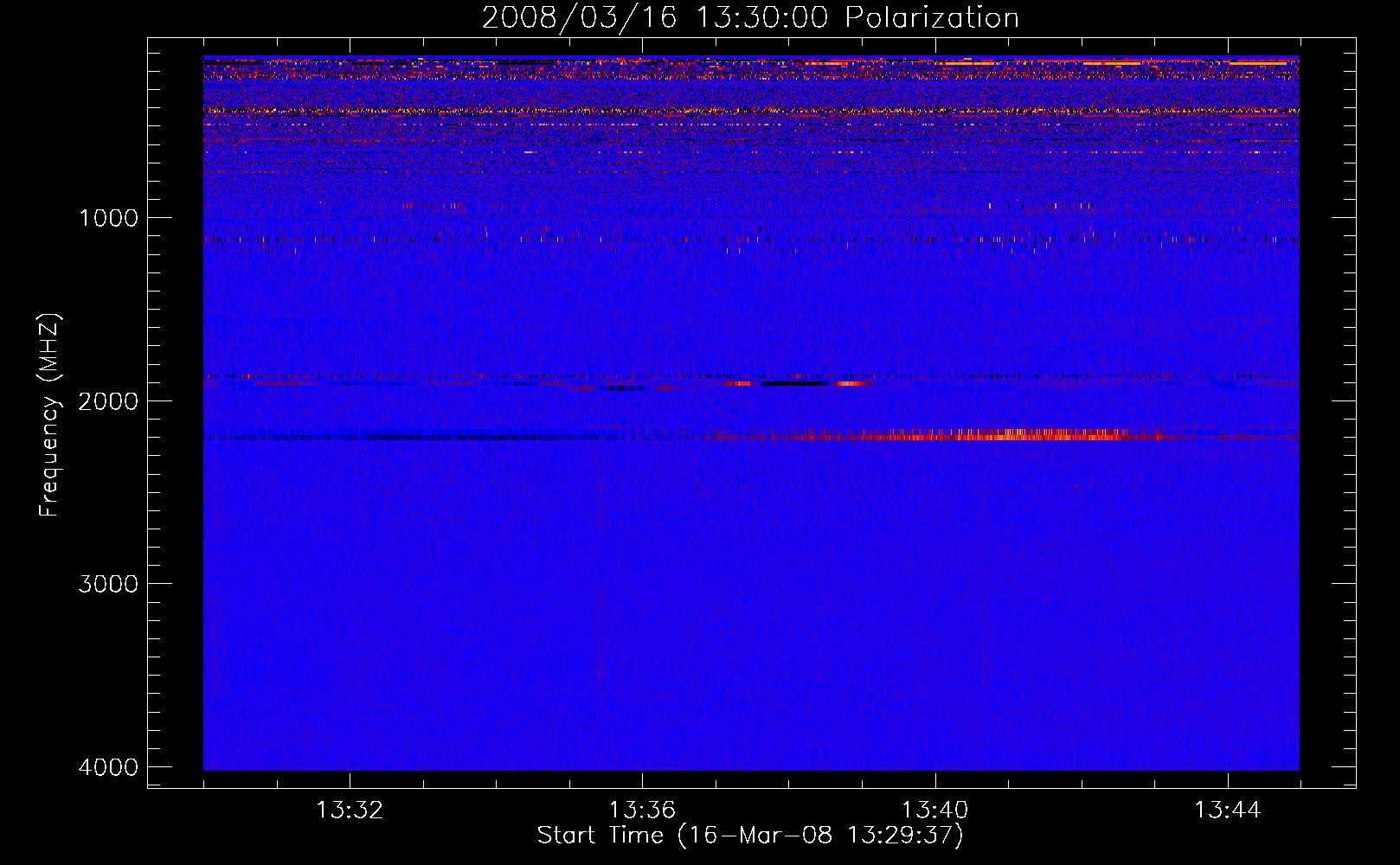Select the 2000 frequency tick label
This screenshot has height=865, width=1400.
point(108,401)
